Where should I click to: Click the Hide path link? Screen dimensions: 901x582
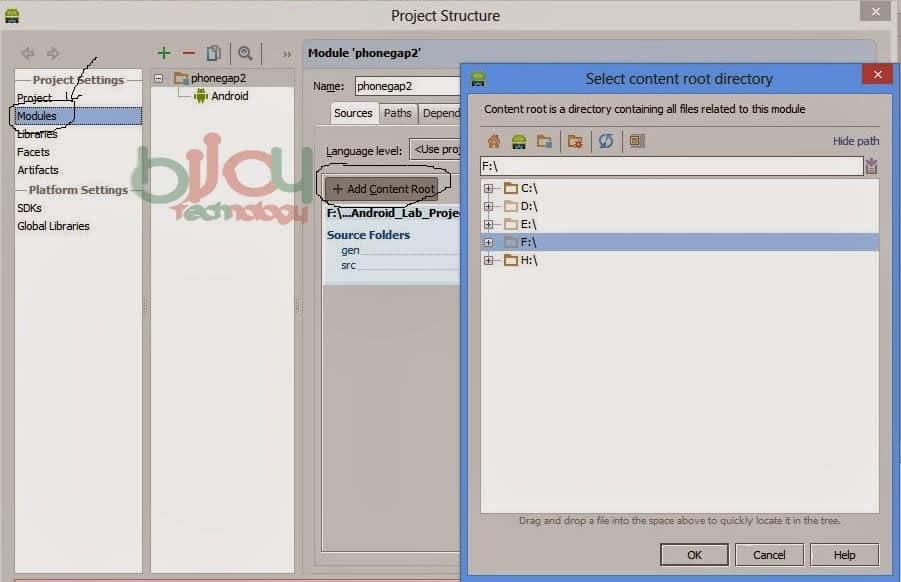coord(855,141)
